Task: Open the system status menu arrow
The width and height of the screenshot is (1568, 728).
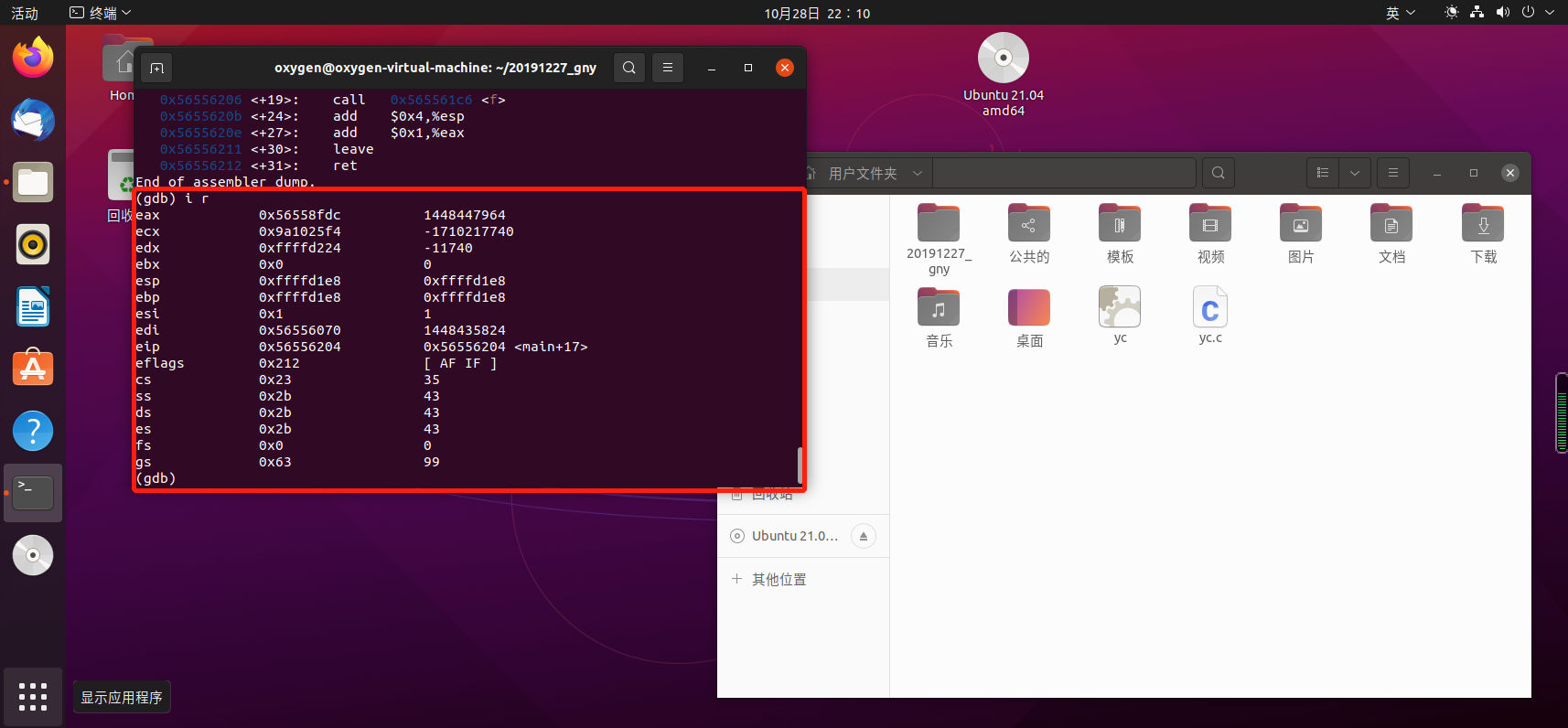Action: (1550, 13)
